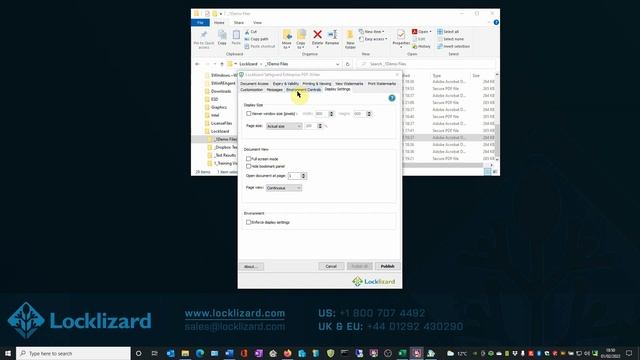Click Cut in the Clipboard group
Image resolution: width=640 pixels, height=360 pixels.
tap(251, 32)
